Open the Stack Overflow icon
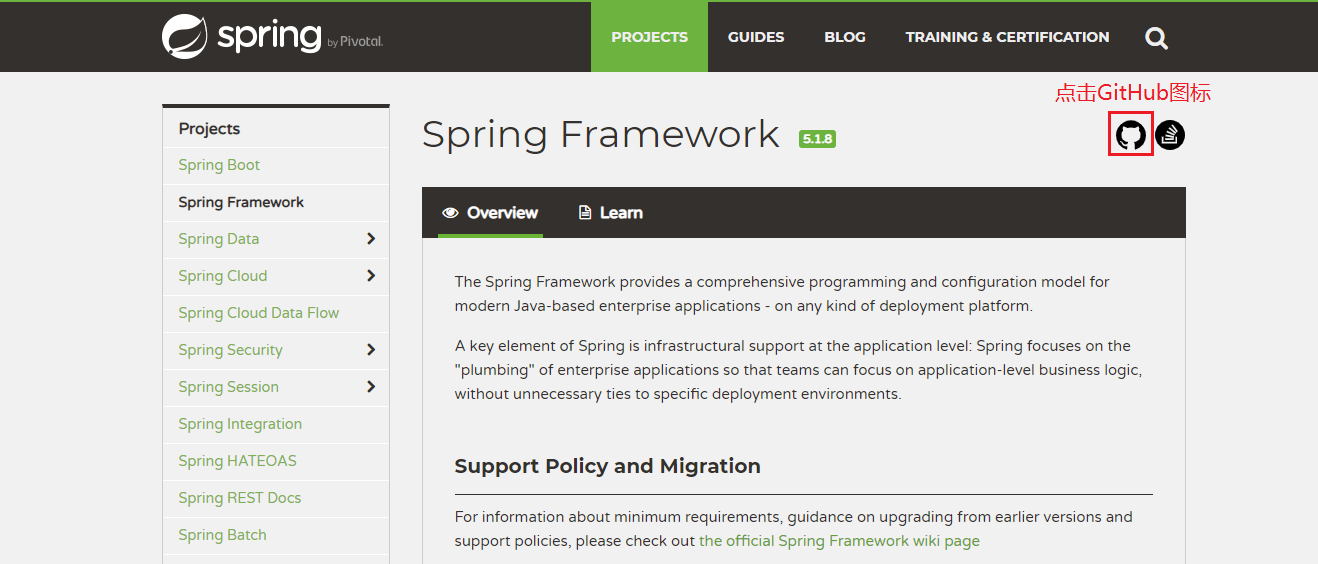The image size is (1318, 564). coord(1170,135)
